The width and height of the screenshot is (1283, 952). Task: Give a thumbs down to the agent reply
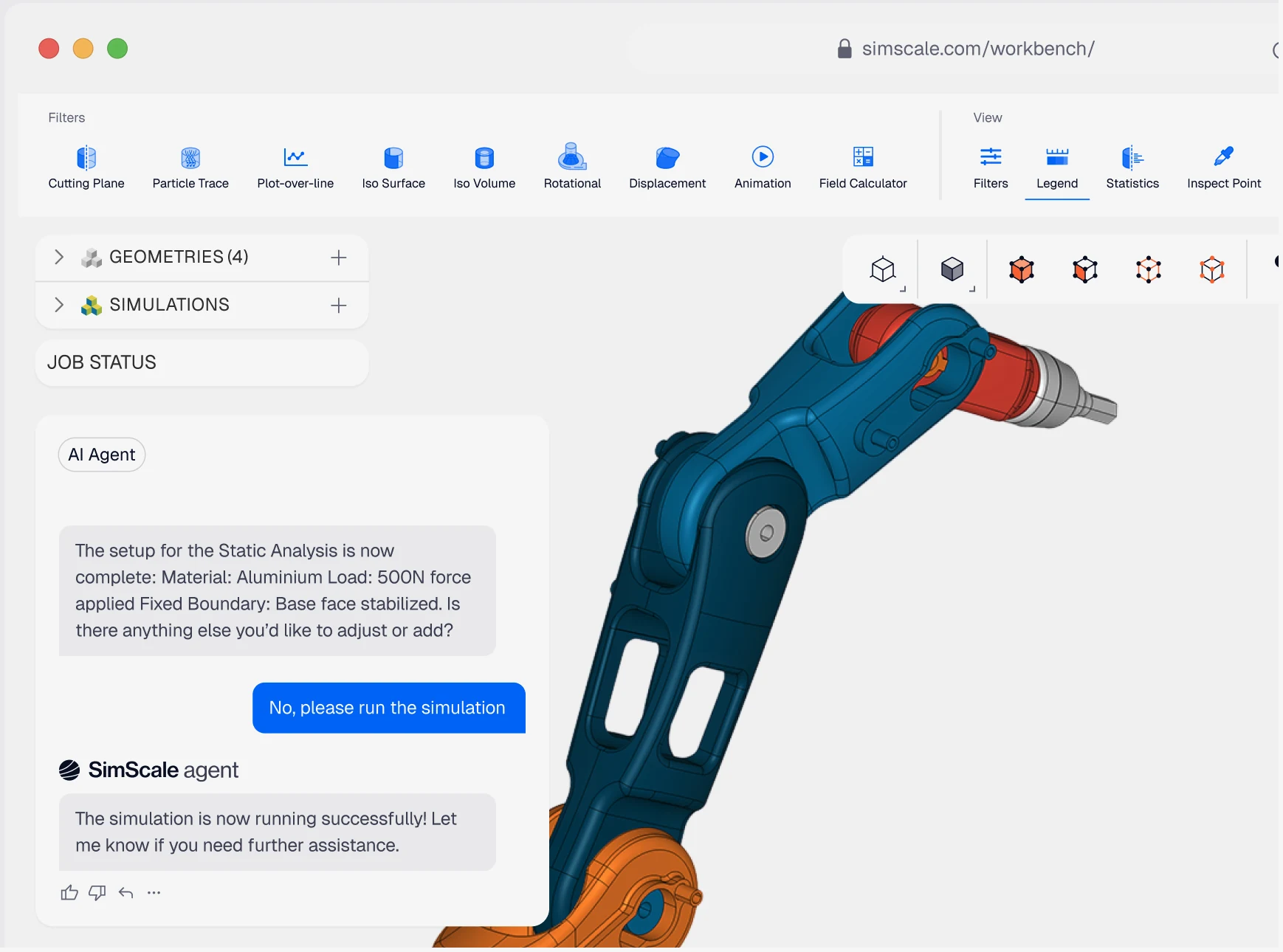click(97, 893)
